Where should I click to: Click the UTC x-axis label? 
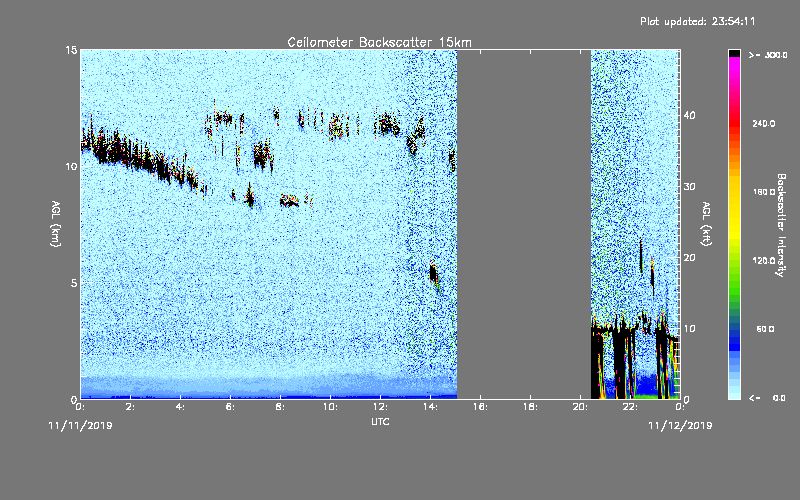tap(380, 421)
